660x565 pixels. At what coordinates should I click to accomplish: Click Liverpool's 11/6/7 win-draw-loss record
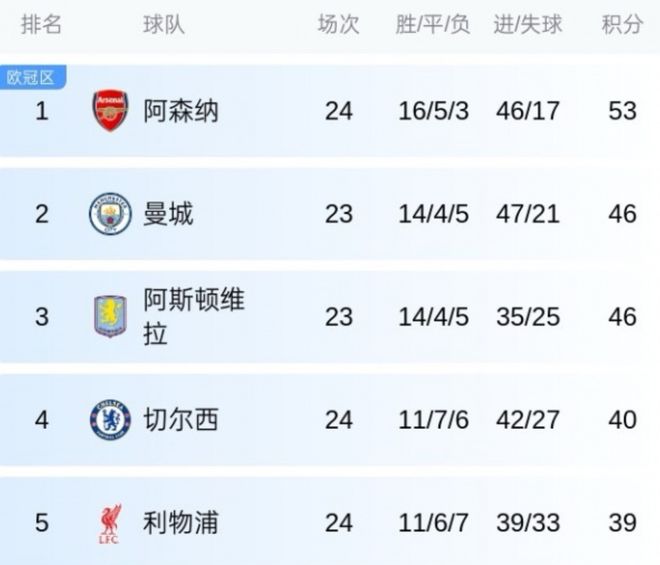[432, 523]
